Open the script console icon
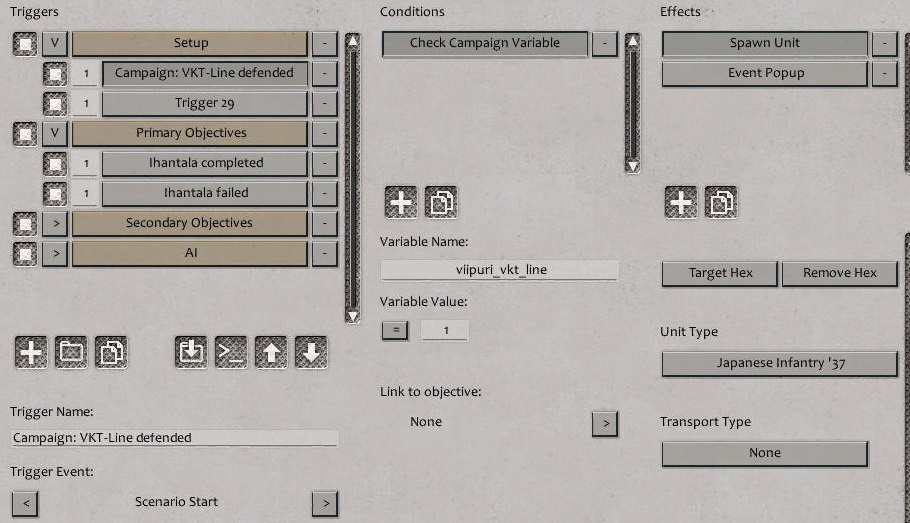 [x=231, y=352]
